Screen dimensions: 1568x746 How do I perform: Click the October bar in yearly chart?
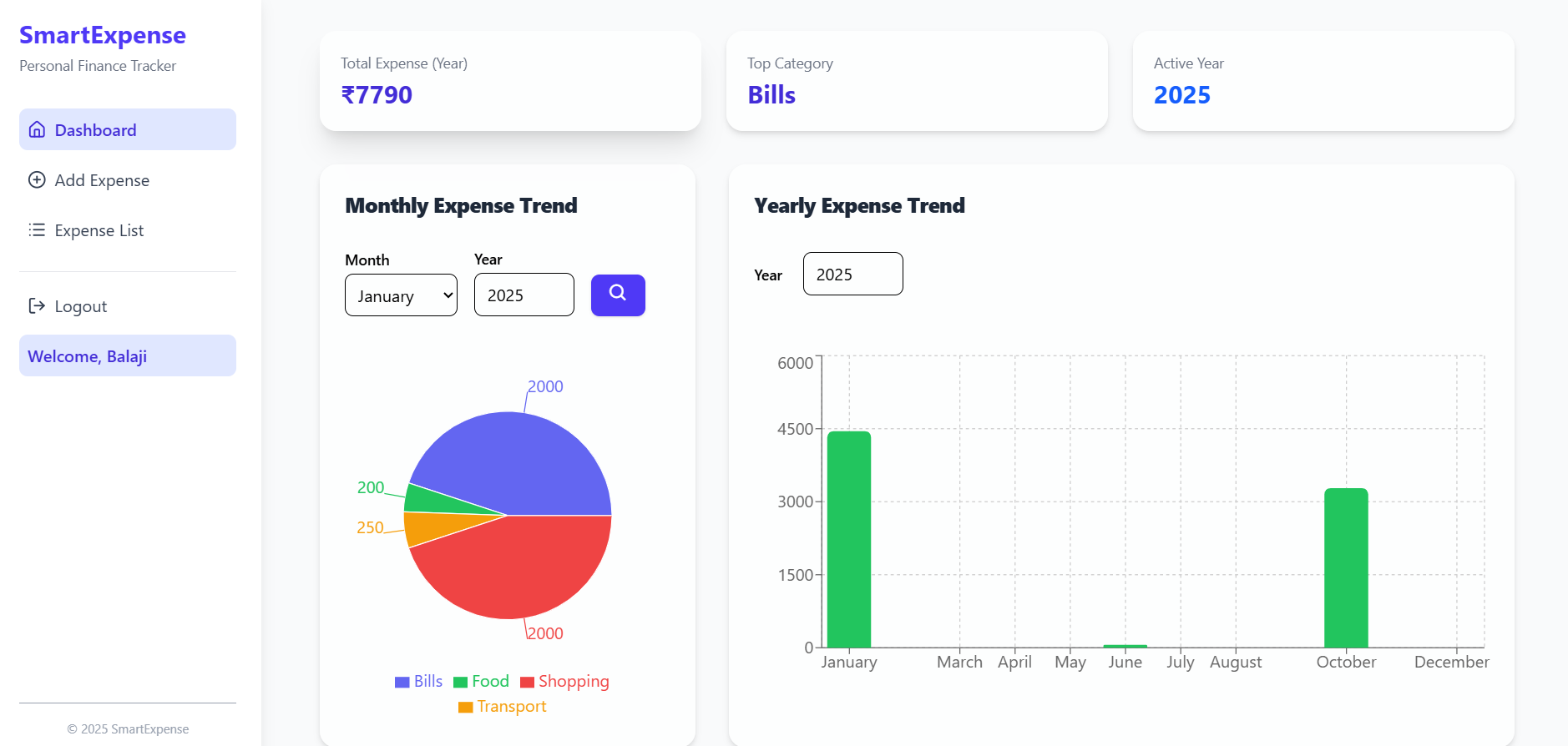pos(1346,567)
